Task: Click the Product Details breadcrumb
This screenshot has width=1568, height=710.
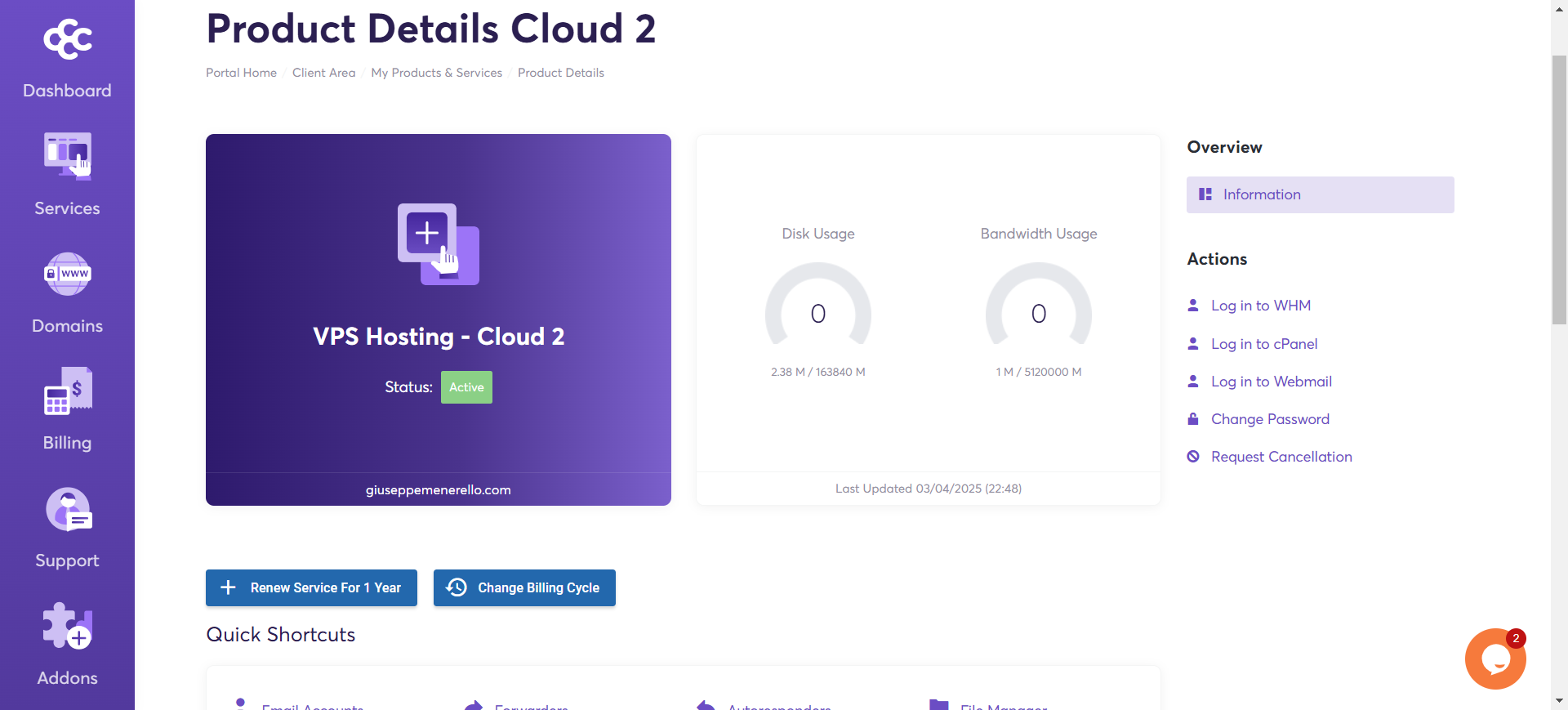Action: pyautogui.click(x=561, y=73)
